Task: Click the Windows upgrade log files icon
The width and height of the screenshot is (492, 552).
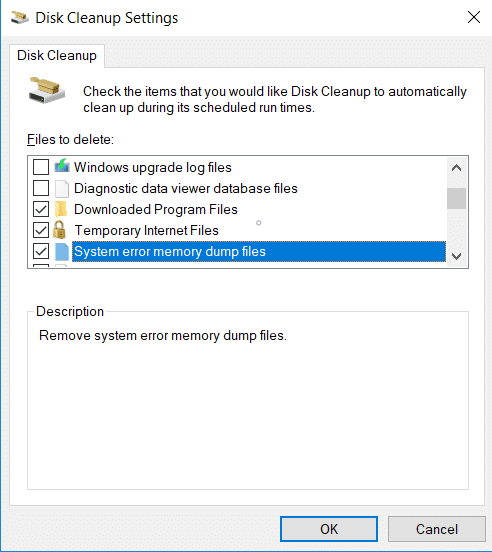Action: click(62, 166)
